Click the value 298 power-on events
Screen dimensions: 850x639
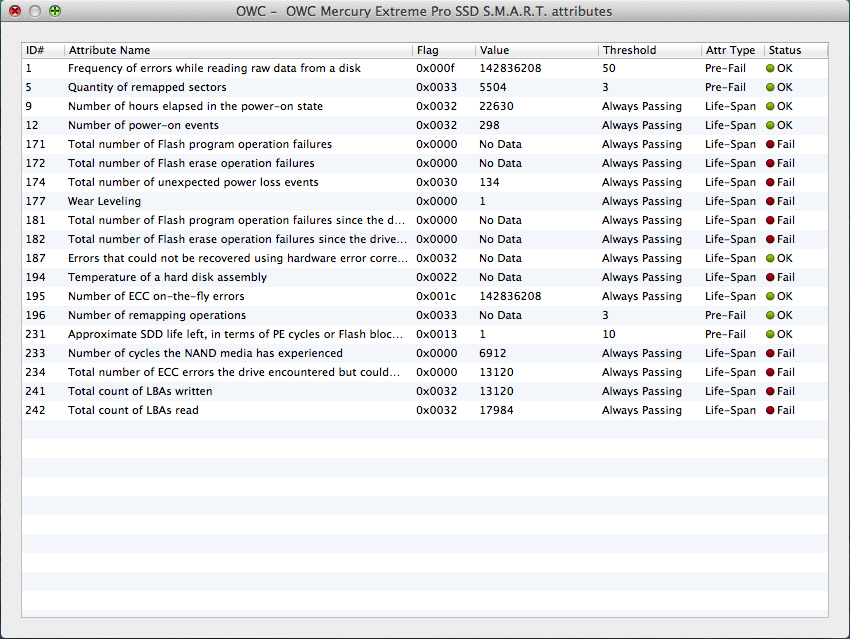pos(489,125)
